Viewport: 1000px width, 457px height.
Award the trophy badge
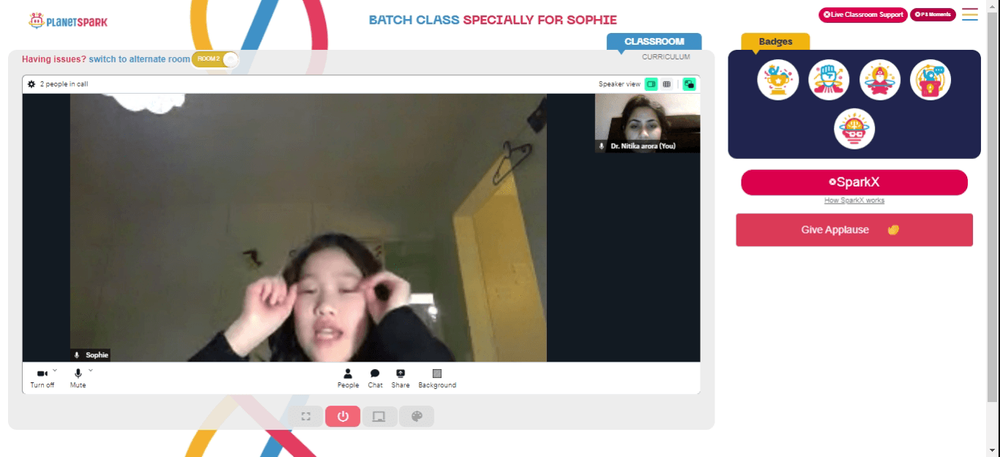point(778,80)
